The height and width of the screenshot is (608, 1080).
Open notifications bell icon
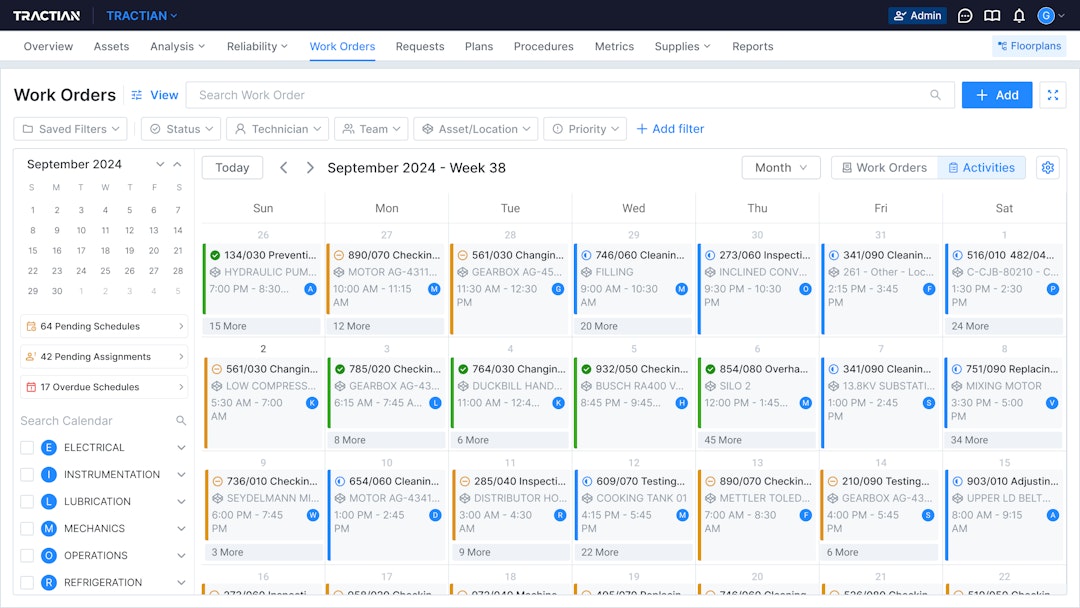[1017, 15]
